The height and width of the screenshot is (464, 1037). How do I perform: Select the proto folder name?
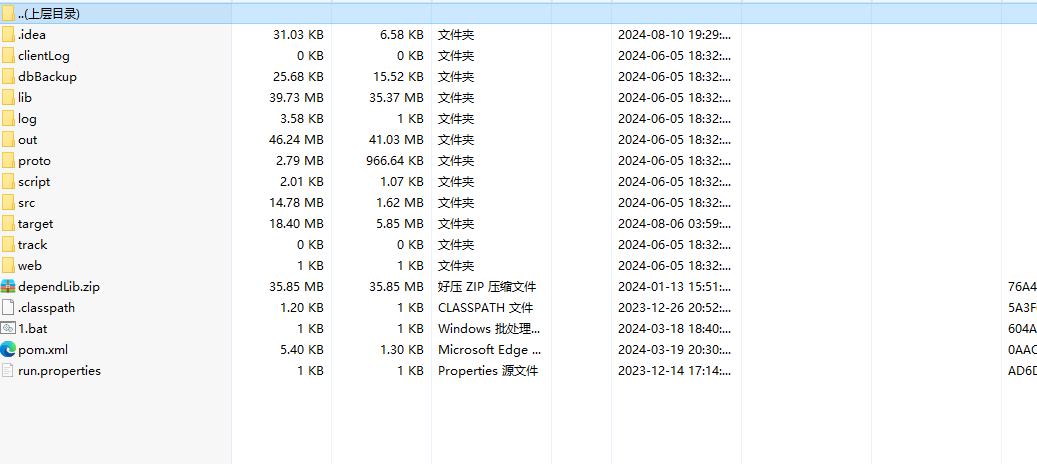(34, 161)
